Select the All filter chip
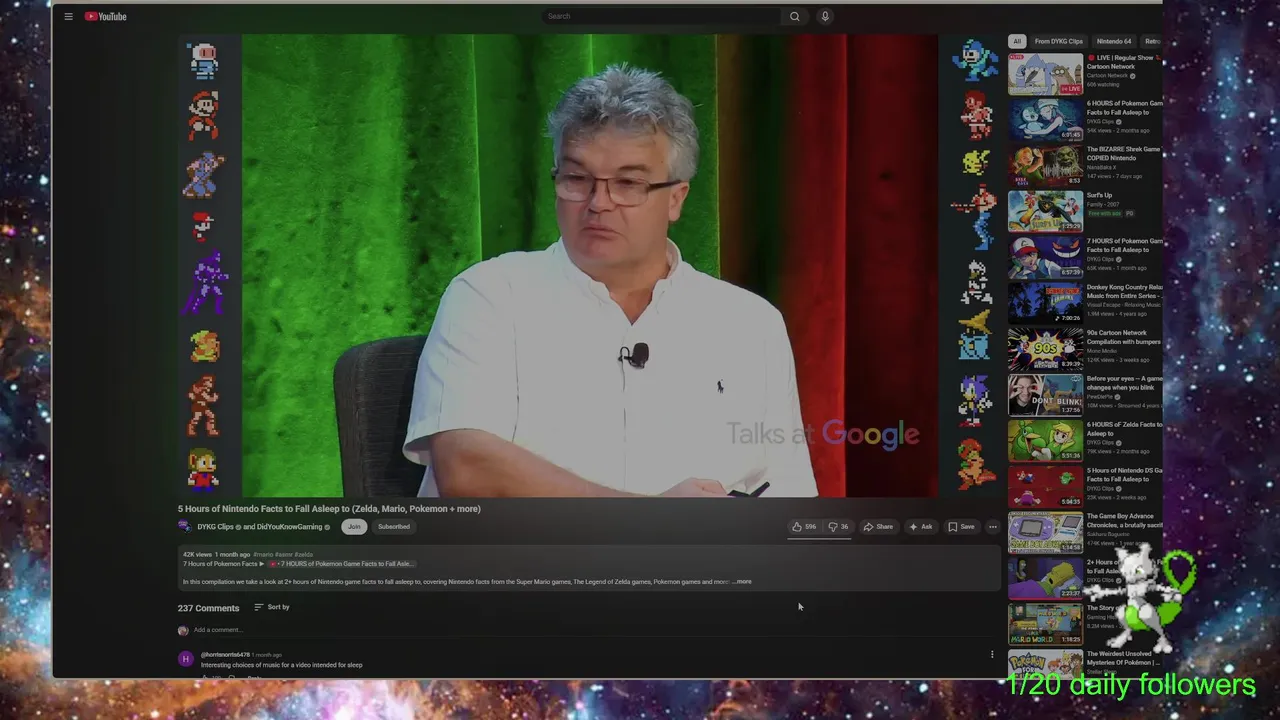 point(1017,41)
